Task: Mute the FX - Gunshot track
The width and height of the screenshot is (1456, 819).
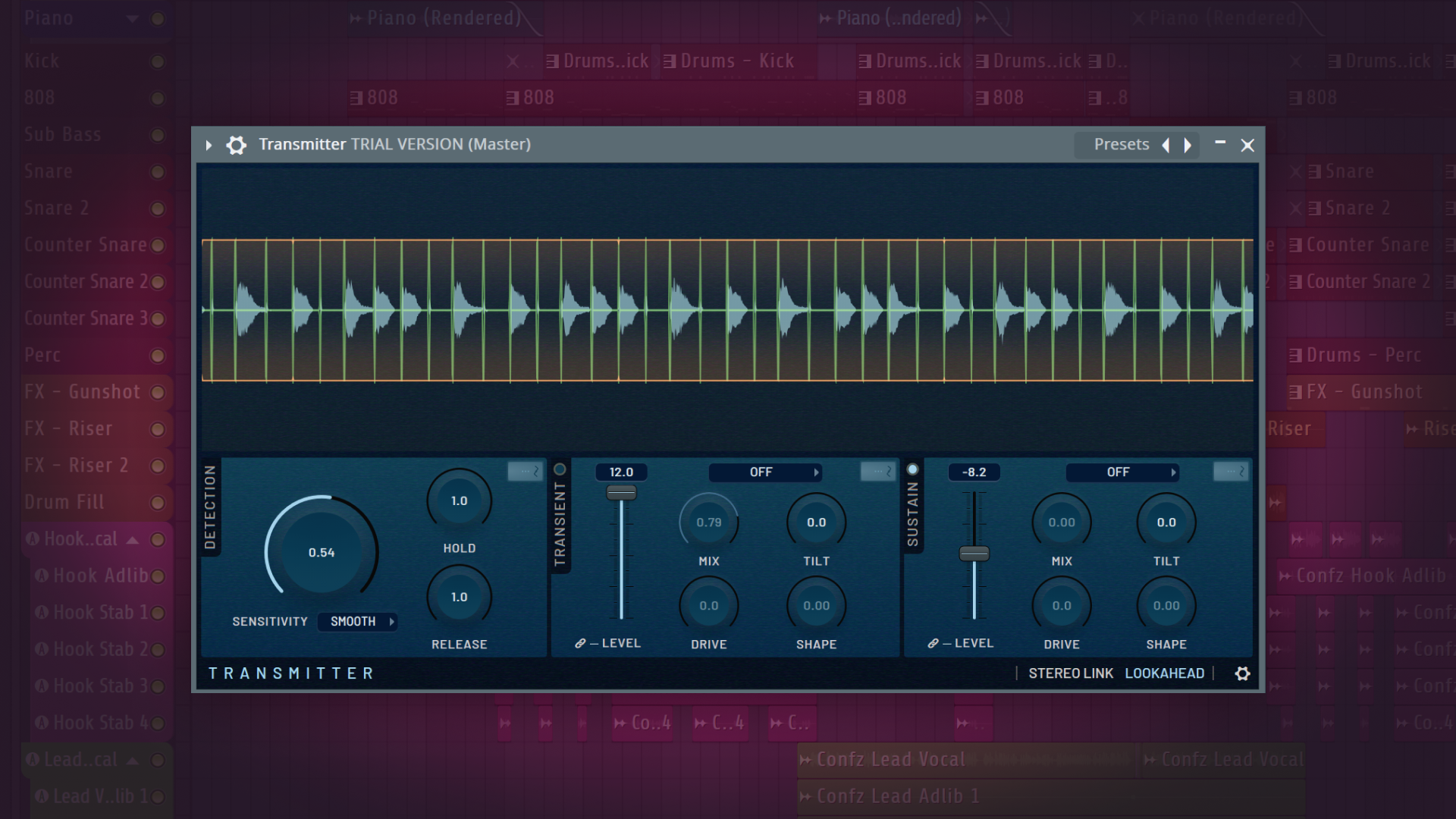Action: [x=158, y=392]
